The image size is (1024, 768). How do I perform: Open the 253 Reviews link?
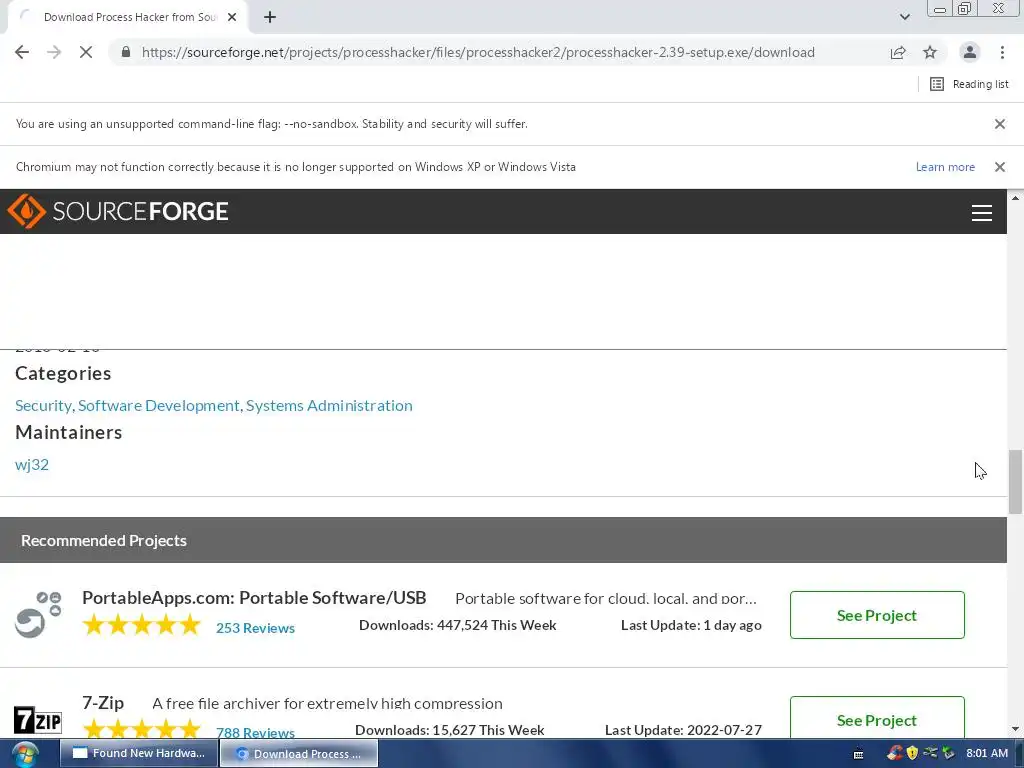pyautogui.click(x=255, y=628)
